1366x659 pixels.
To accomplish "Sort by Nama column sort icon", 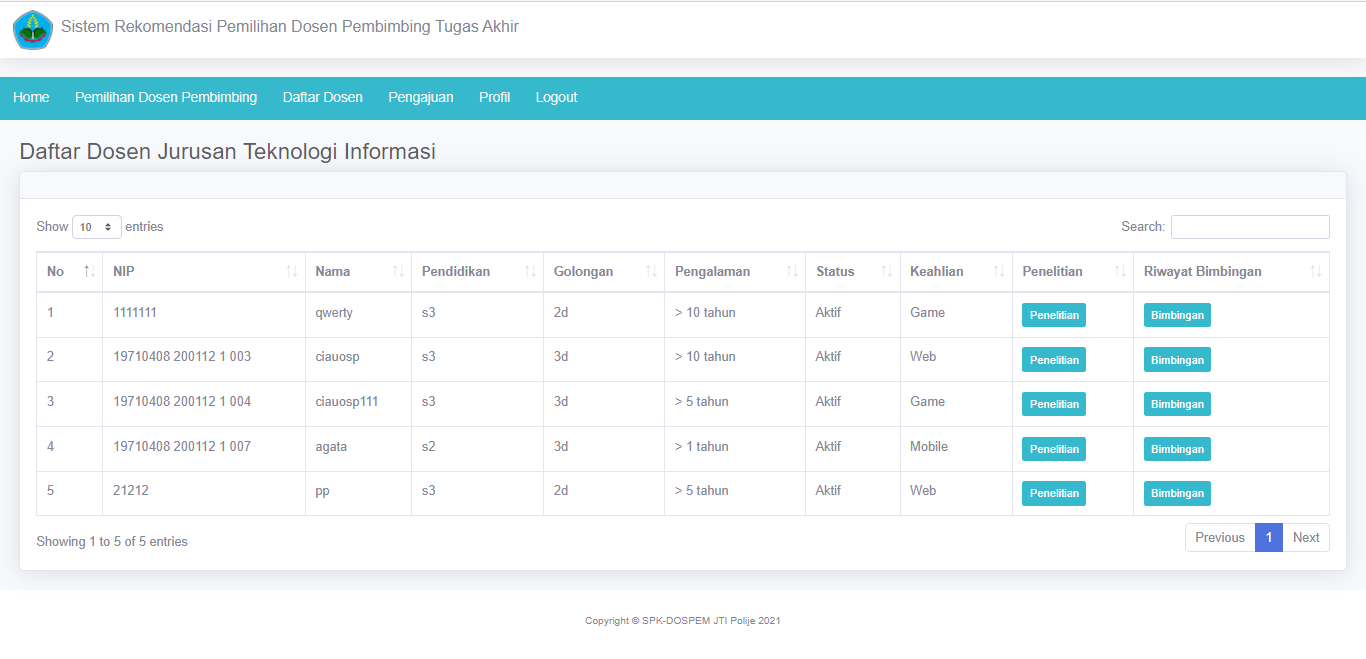I will coord(397,272).
